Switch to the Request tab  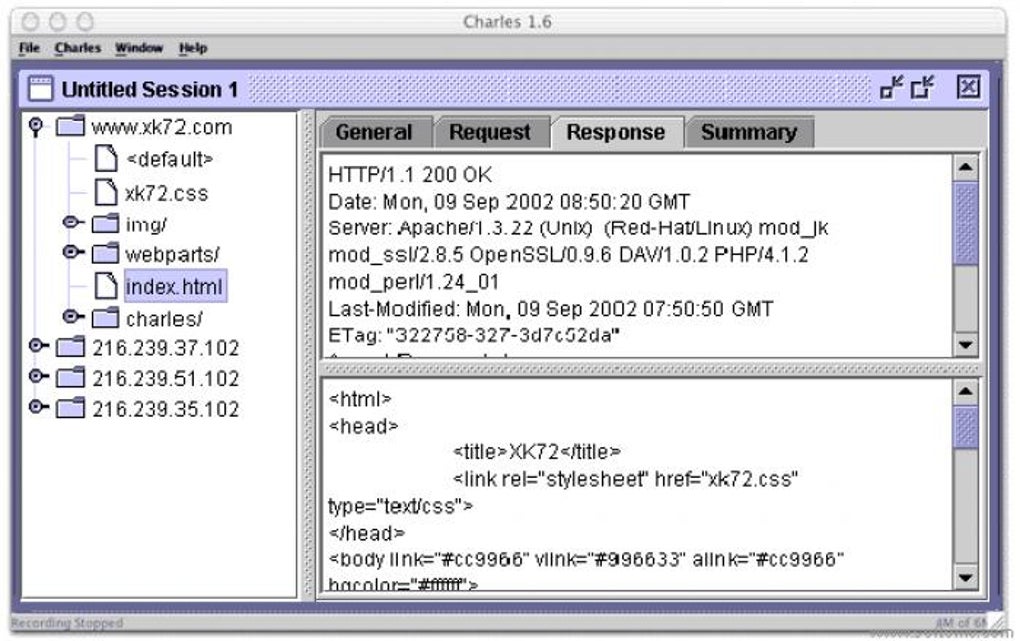pyautogui.click(x=490, y=132)
